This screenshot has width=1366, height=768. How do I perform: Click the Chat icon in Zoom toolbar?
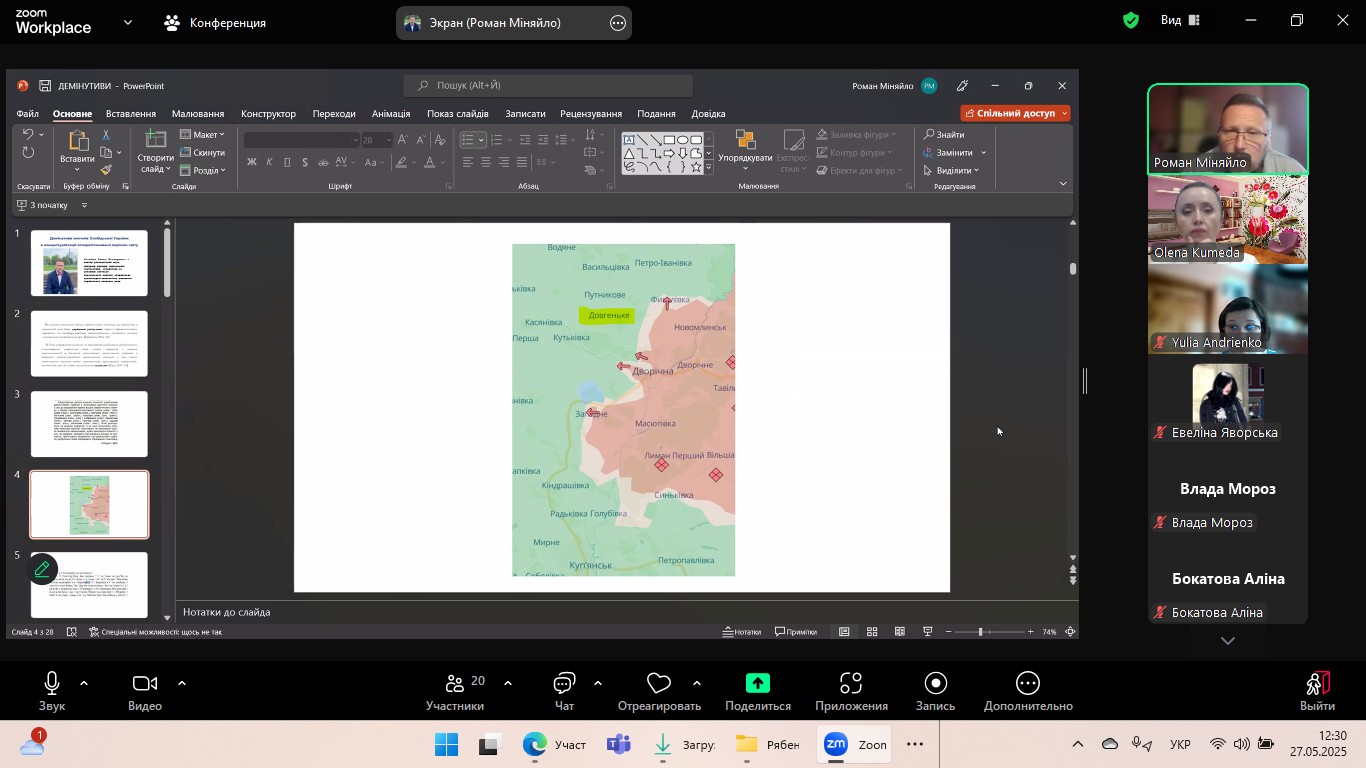coord(564,684)
